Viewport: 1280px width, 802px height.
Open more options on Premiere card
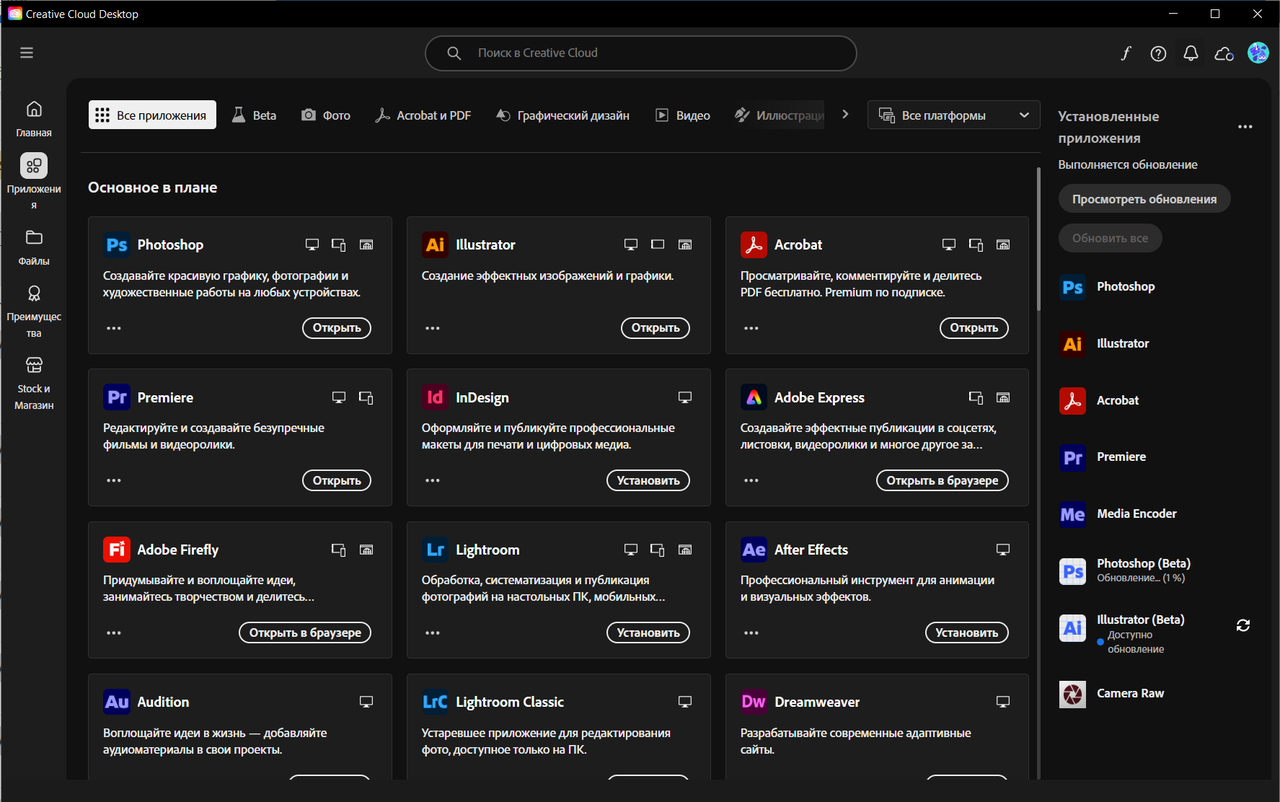coord(113,481)
